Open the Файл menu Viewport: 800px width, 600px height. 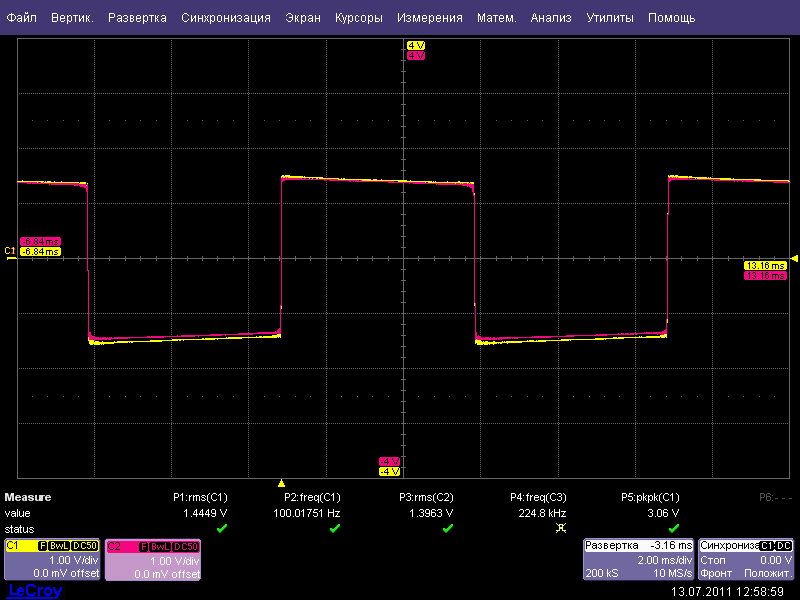(22, 18)
